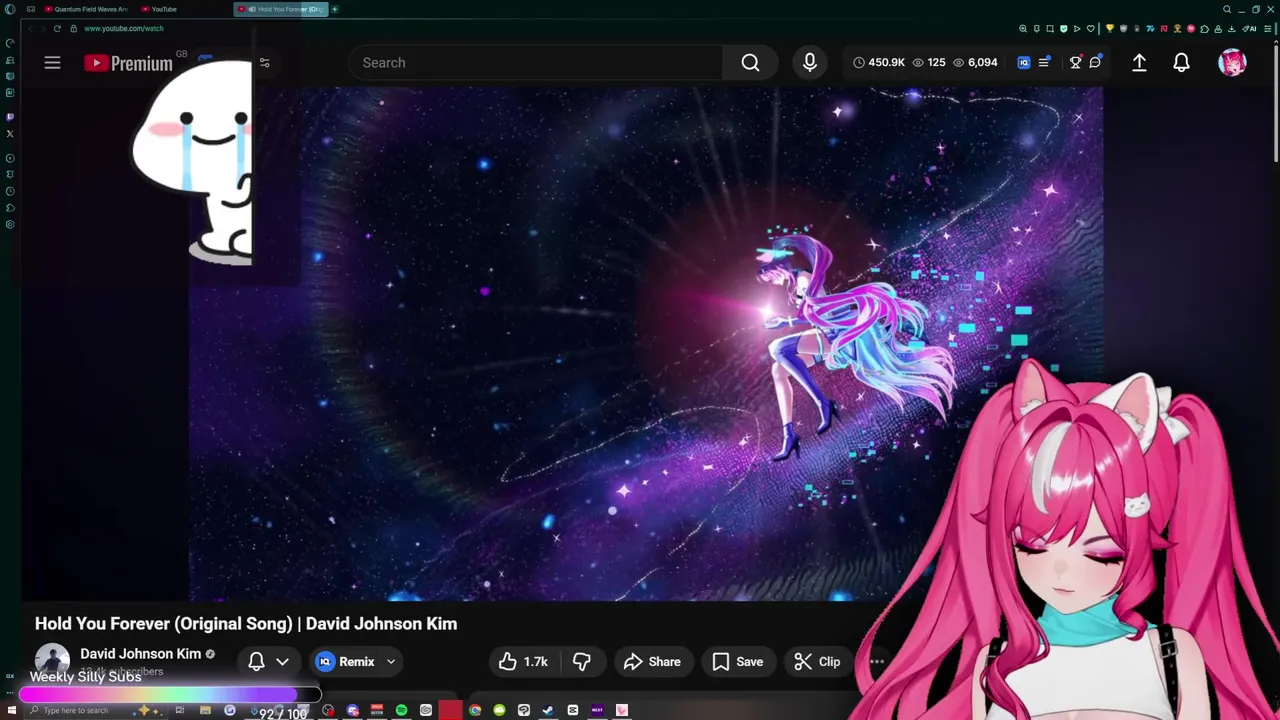Viewport: 1280px width, 720px height.
Task: Open the vidIQ extension icon in header
Action: pyautogui.click(x=1024, y=62)
